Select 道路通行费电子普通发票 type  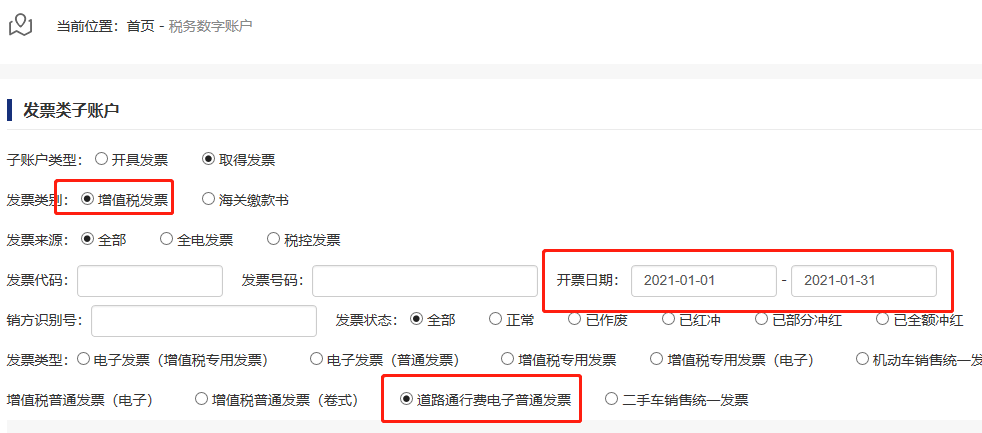click(x=406, y=399)
